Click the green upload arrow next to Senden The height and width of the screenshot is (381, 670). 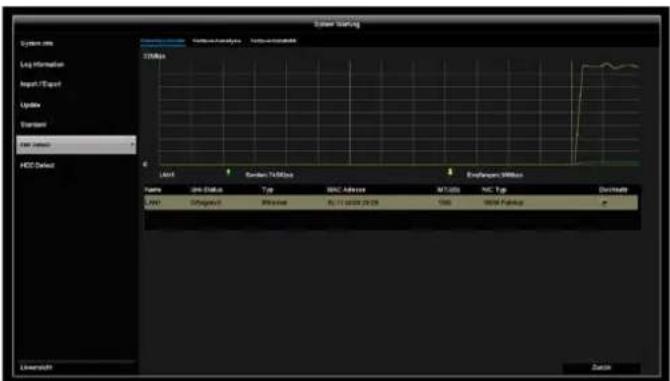(x=228, y=172)
